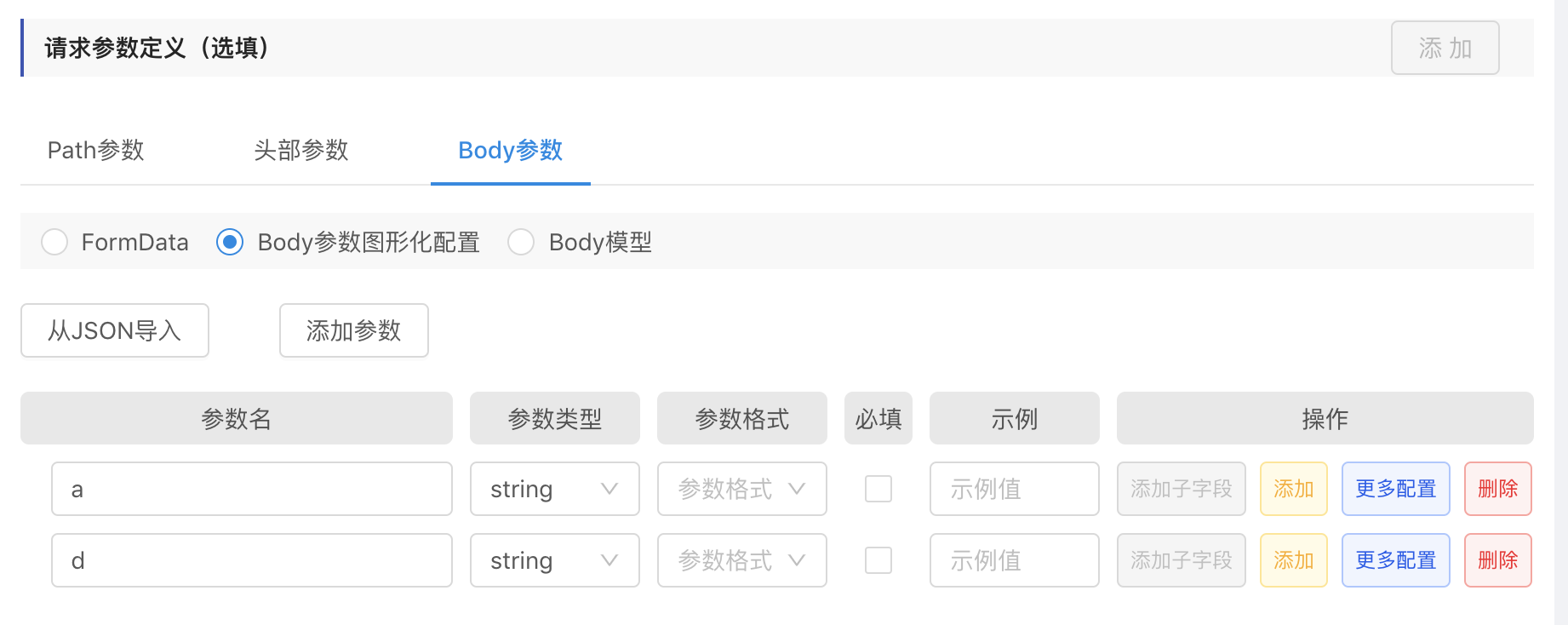Open parameter type dropdown for row d
Viewport: 1568px width, 625px height.
(554, 560)
